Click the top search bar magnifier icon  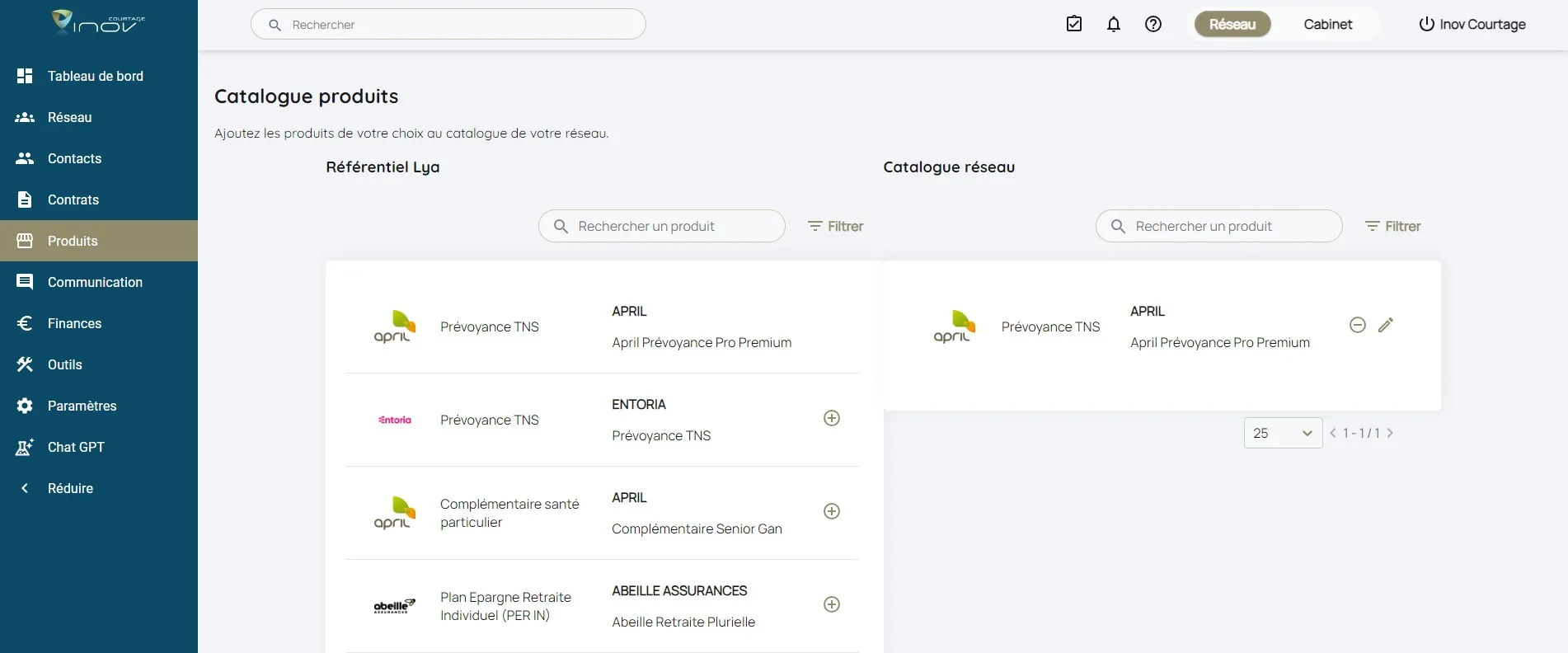(x=275, y=25)
